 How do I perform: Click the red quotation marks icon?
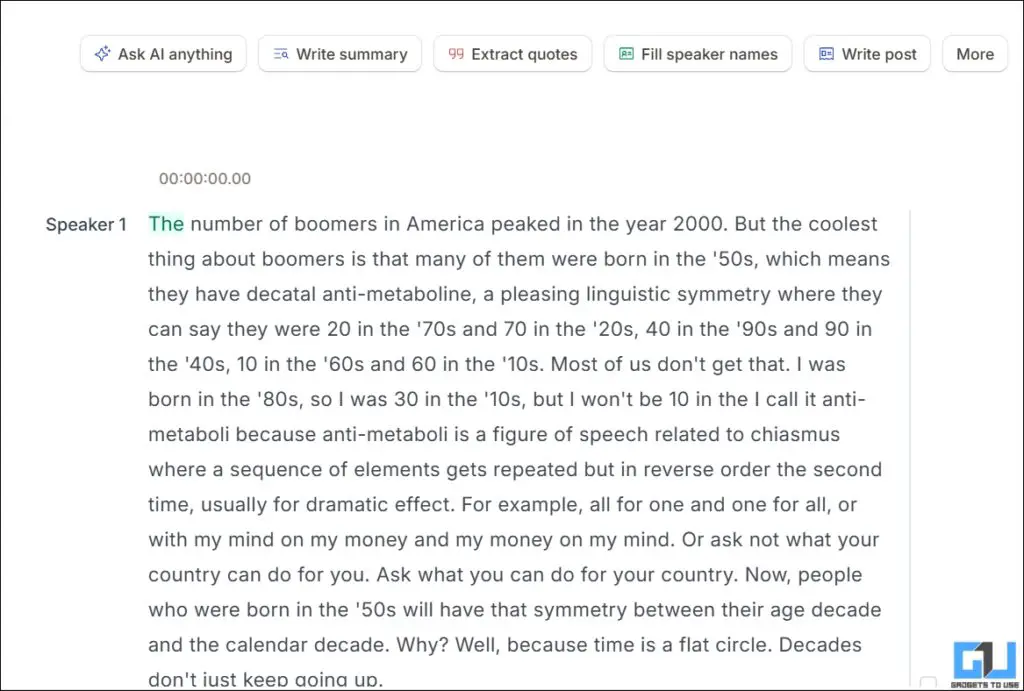click(456, 54)
